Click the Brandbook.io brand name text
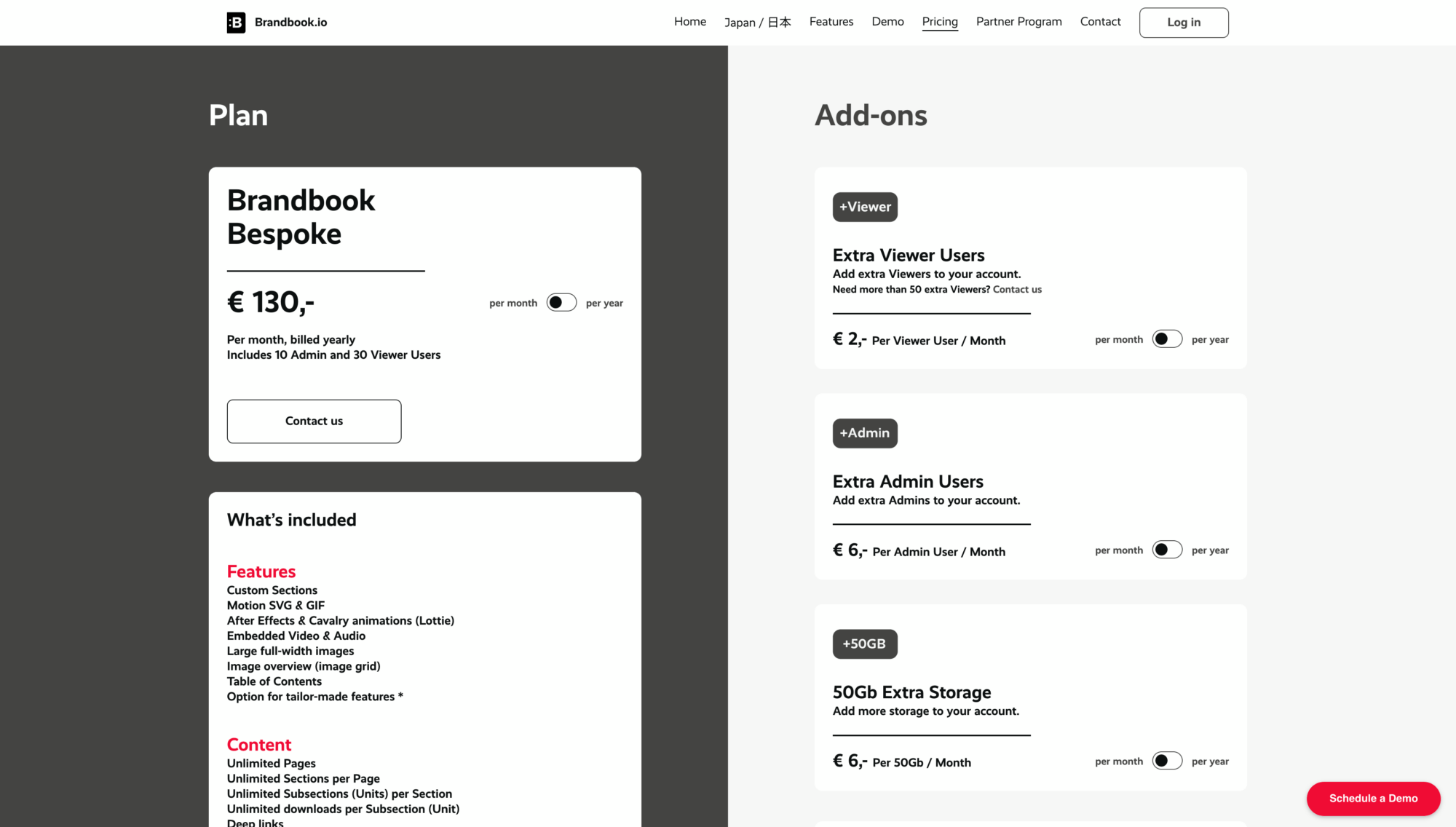1456x827 pixels. [290, 23]
